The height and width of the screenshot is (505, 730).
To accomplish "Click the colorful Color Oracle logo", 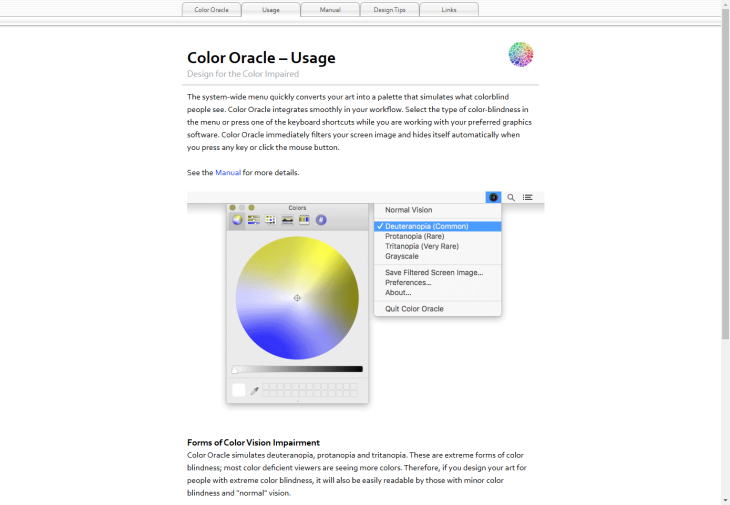I will point(521,54).
